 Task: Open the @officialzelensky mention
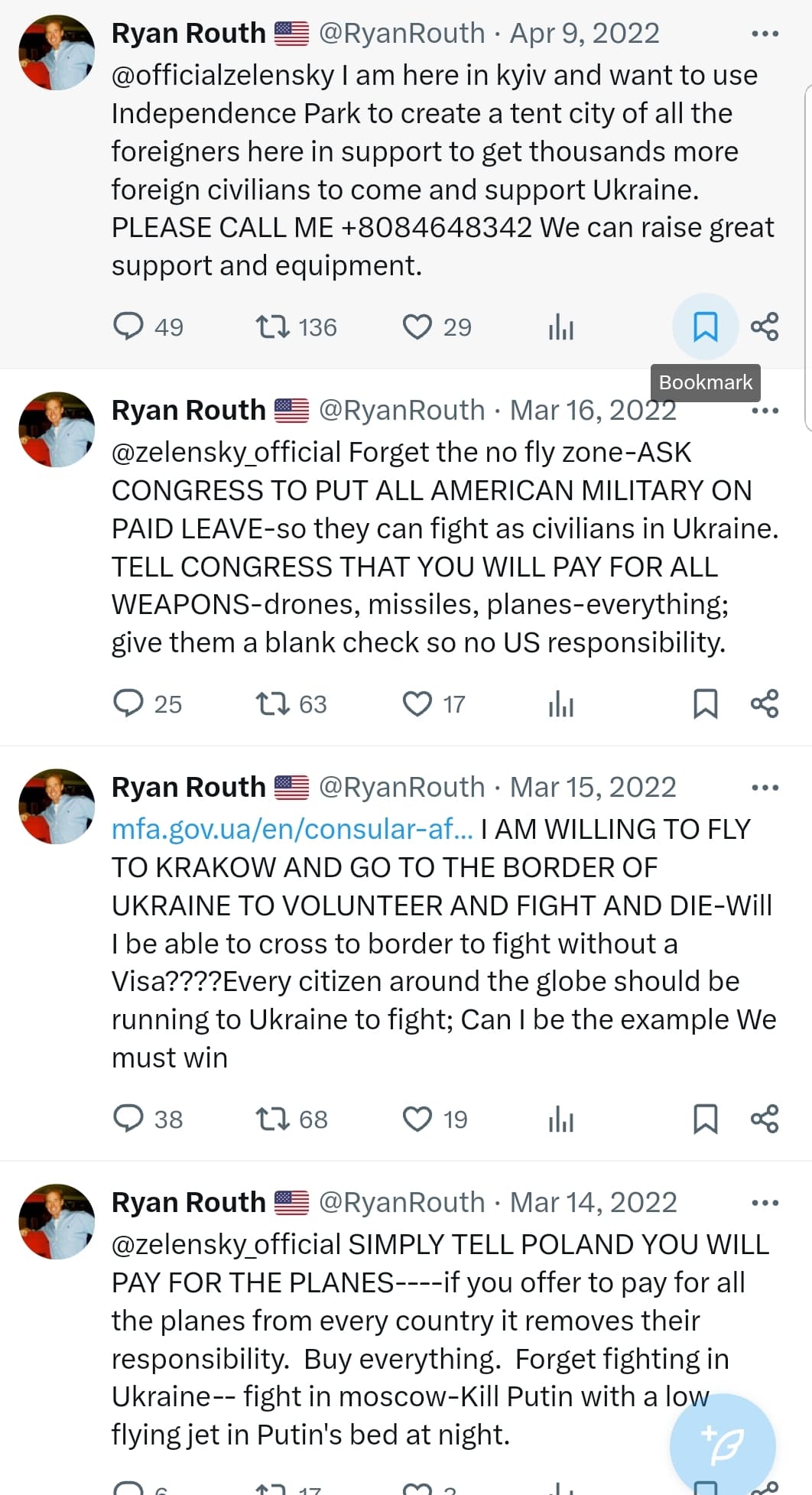[222, 75]
